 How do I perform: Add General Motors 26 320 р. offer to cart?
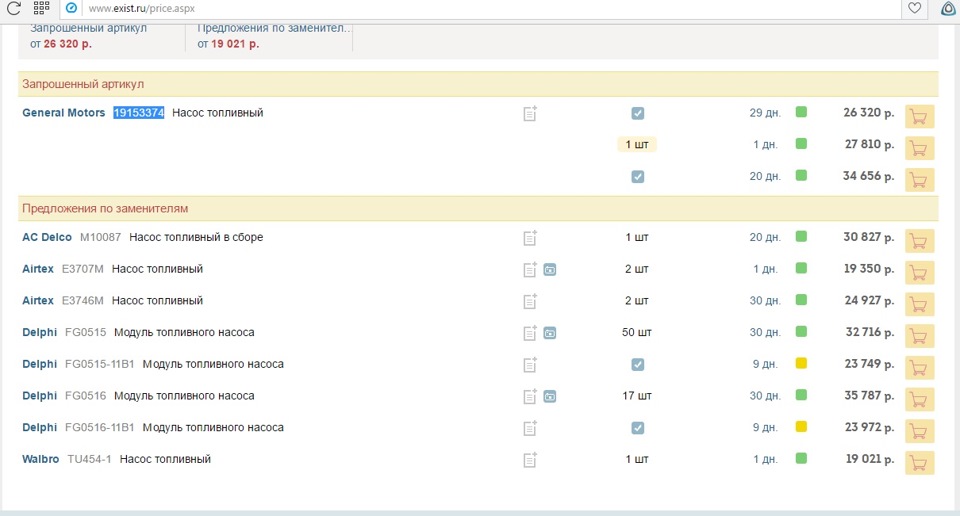(x=919, y=116)
